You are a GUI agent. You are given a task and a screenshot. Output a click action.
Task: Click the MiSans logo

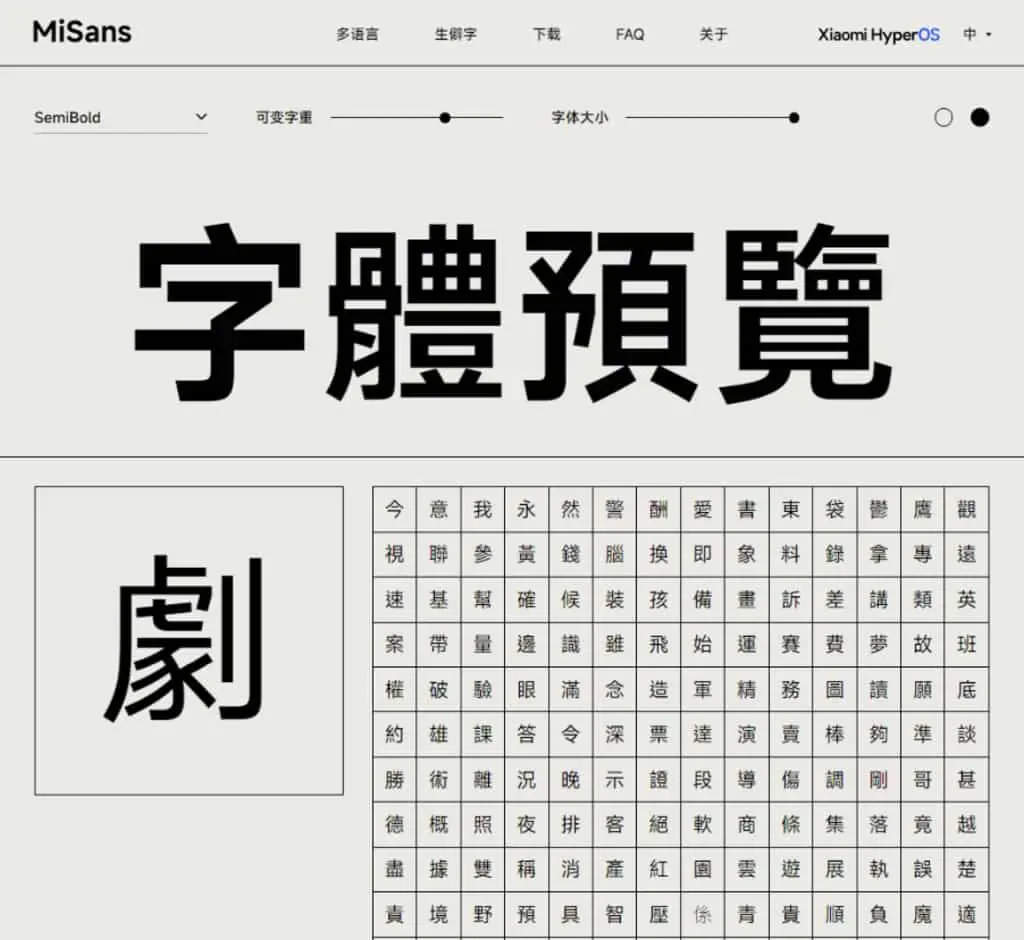point(82,32)
